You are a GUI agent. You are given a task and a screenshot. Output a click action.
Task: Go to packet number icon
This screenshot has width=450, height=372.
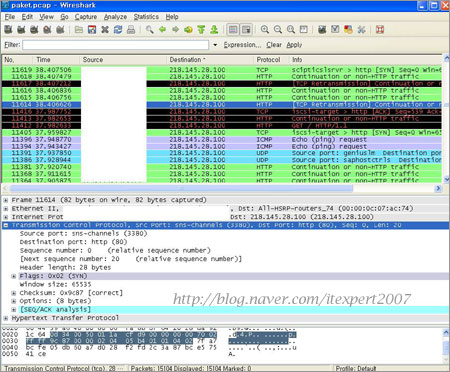[x=188, y=30]
